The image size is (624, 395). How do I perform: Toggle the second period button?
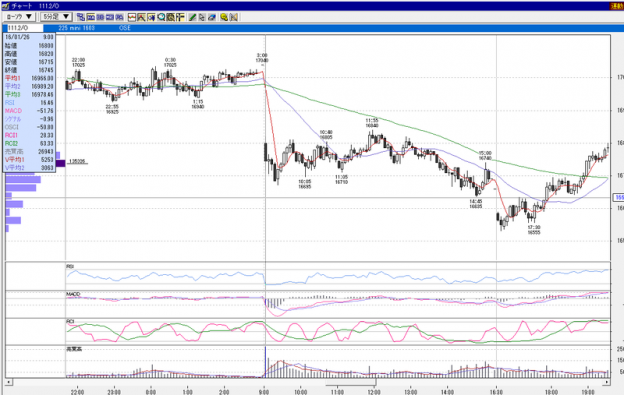(x=100, y=17)
